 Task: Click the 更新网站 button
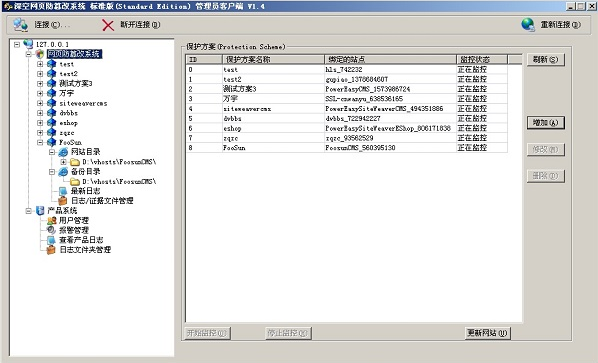(487, 333)
